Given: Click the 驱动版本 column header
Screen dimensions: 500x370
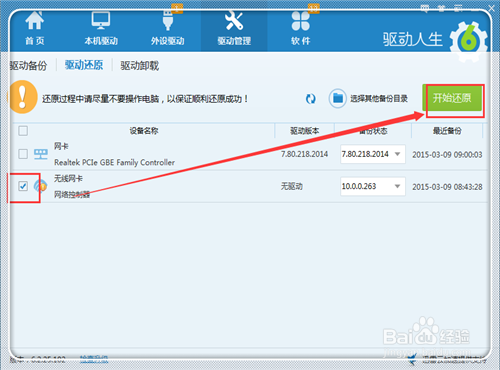Looking at the screenshot, I should 304,131.
